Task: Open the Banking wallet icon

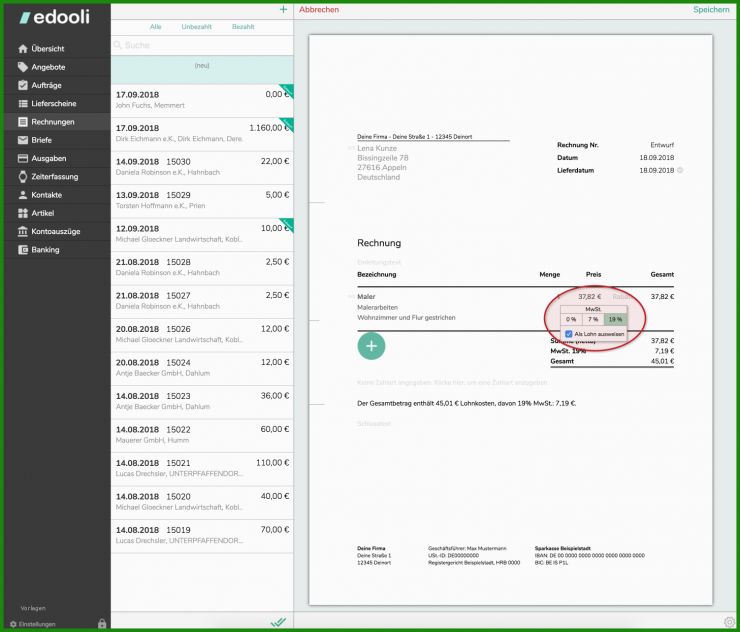Action: click(23, 250)
